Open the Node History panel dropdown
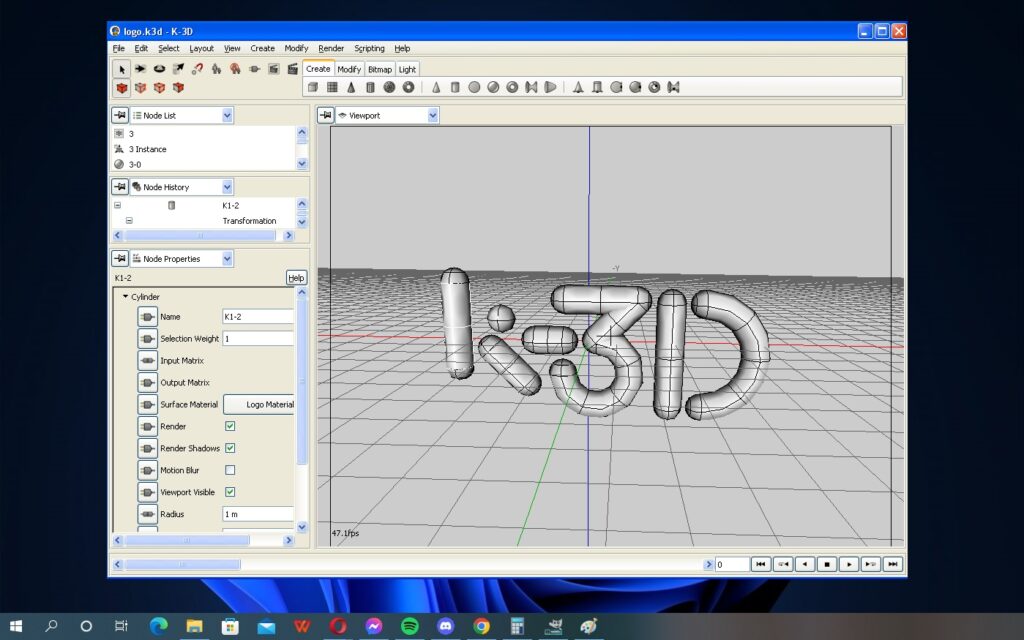The width and height of the screenshot is (1024, 640). click(x=227, y=187)
